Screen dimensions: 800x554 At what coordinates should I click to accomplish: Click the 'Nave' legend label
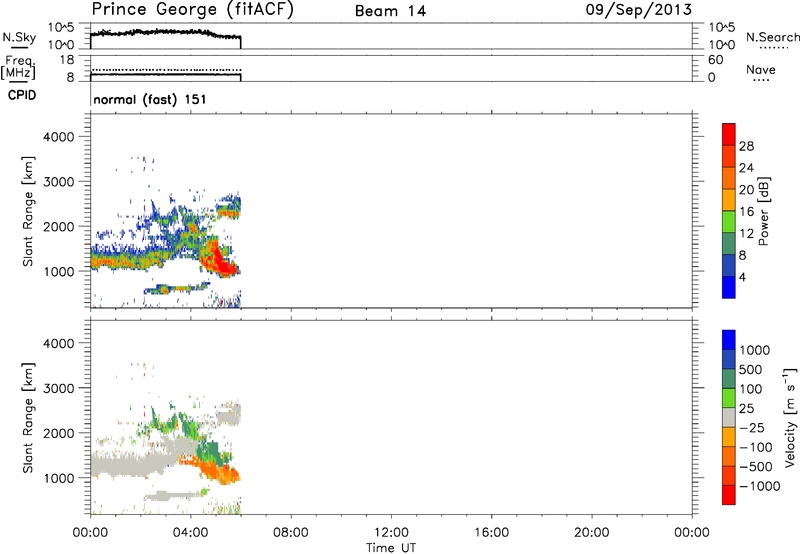(761, 69)
